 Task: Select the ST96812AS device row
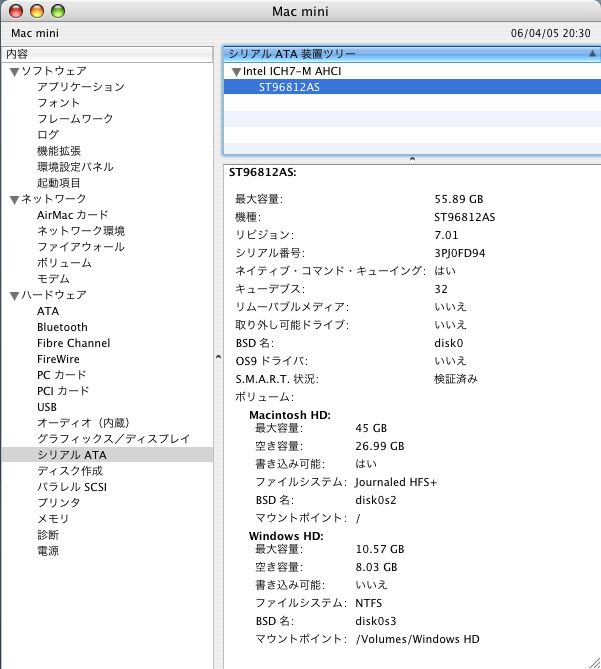[412, 87]
